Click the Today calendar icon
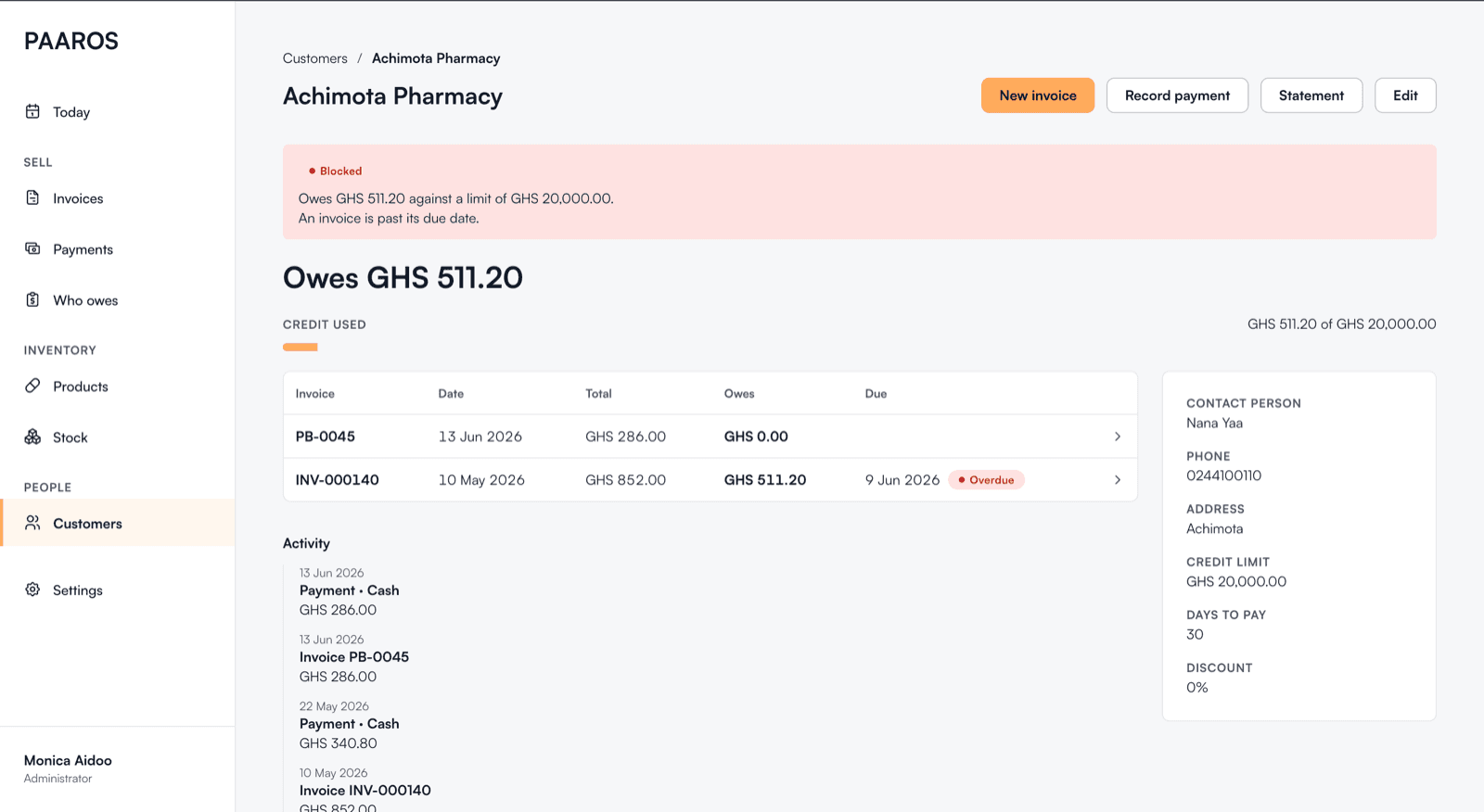 [x=32, y=111]
